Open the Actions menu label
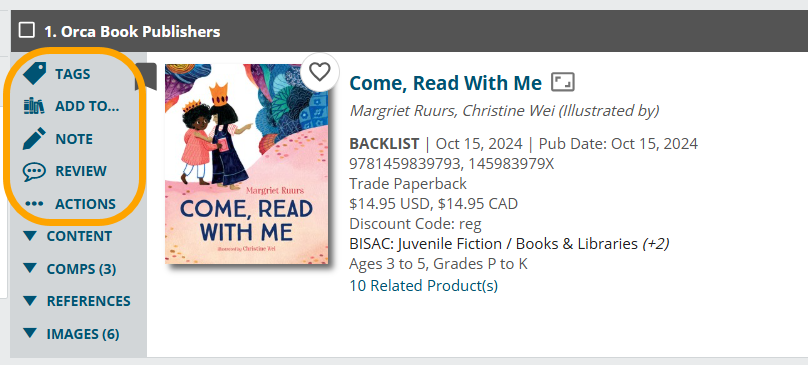 (x=86, y=204)
